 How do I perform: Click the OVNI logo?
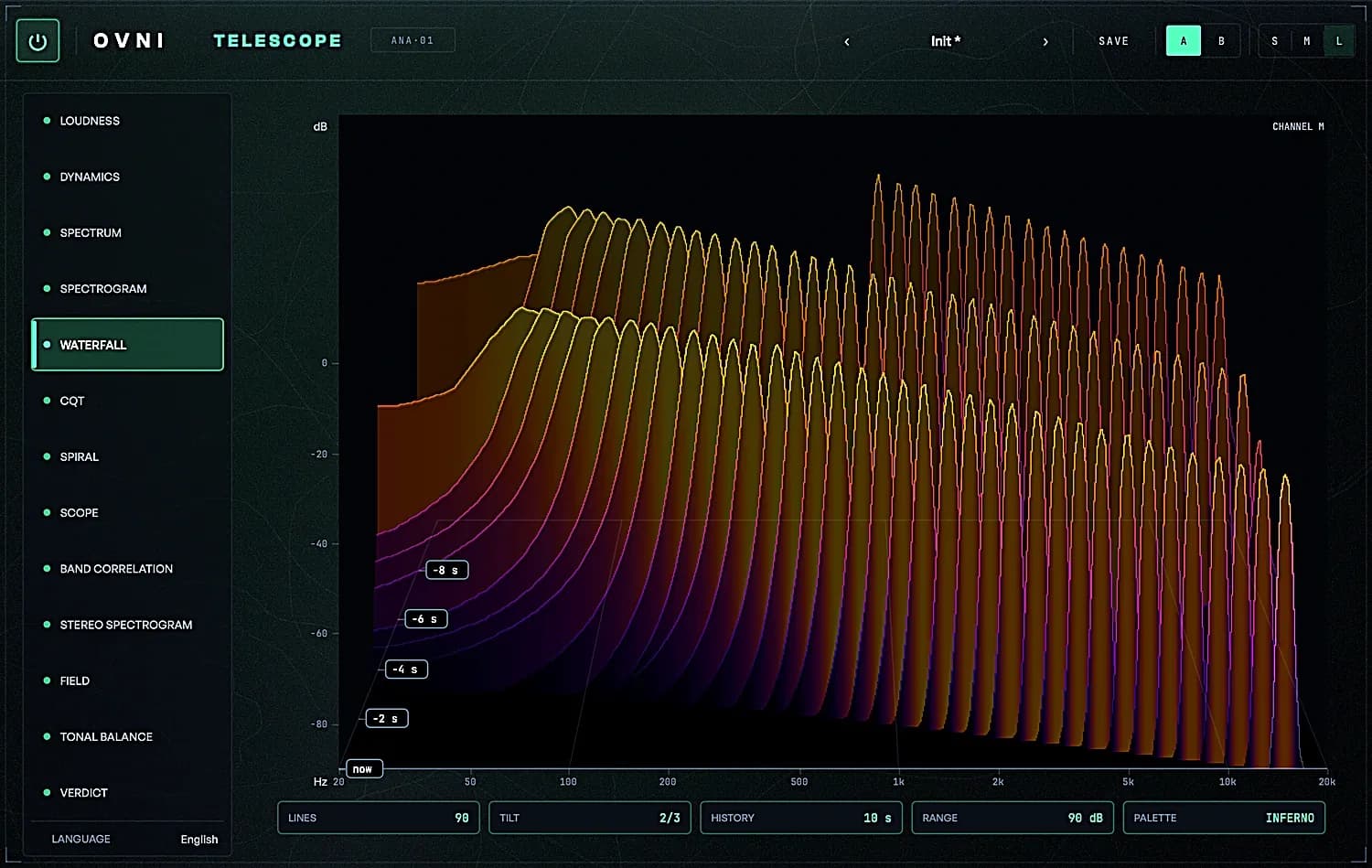[x=129, y=40]
